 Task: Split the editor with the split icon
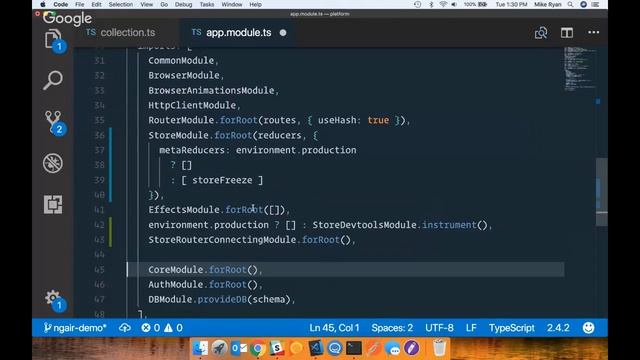pyautogui.click(x=567, y=33)
